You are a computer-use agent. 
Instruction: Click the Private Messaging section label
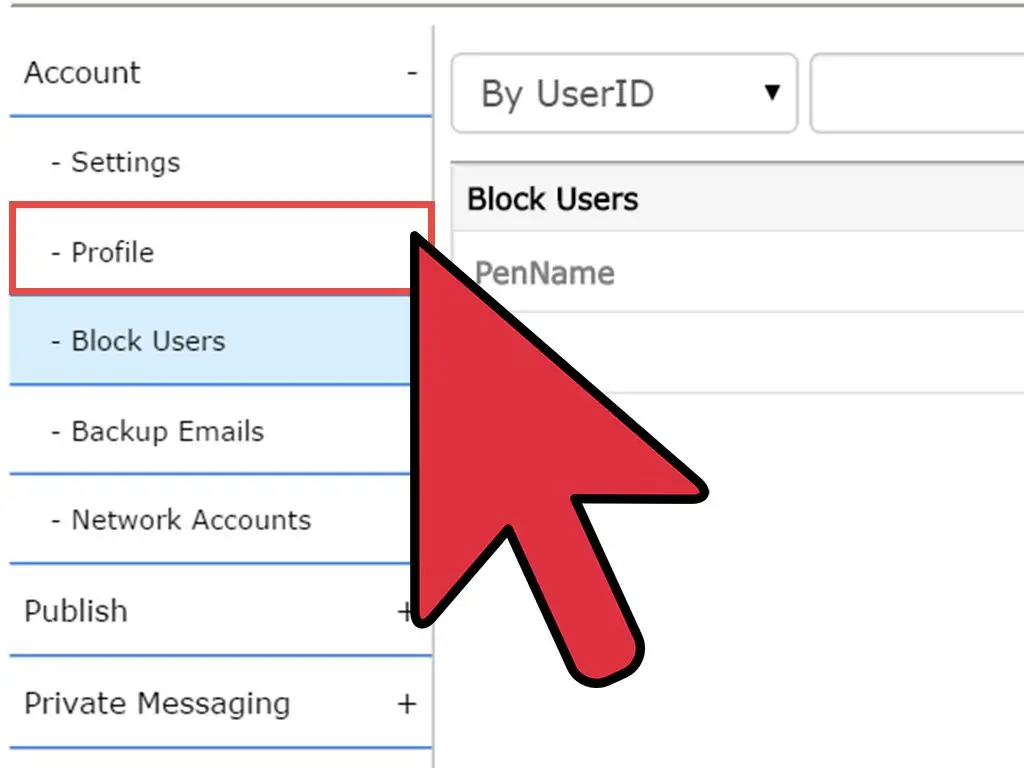pyautogui.click(x=157, y=704)
